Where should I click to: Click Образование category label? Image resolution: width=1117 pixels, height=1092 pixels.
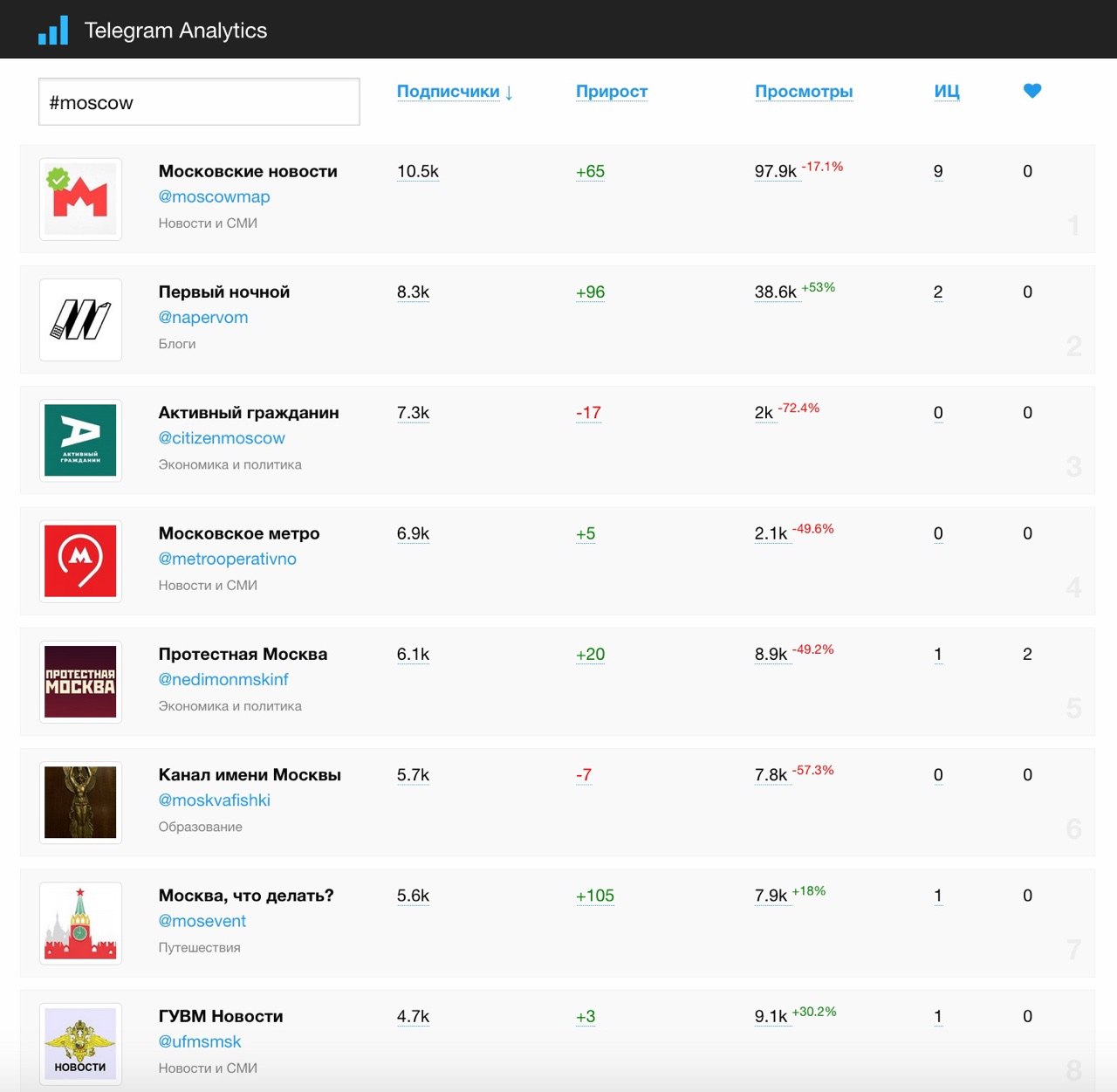201,827
